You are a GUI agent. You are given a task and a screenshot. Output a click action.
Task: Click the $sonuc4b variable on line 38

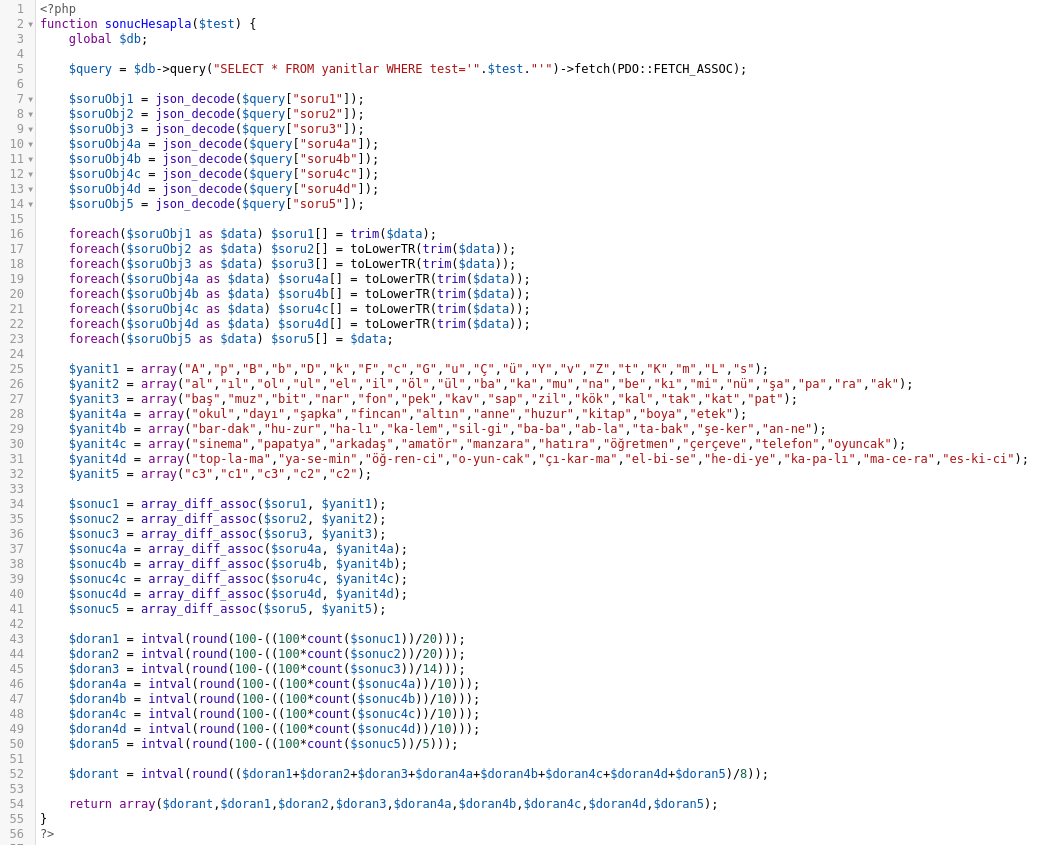point(97,564)
